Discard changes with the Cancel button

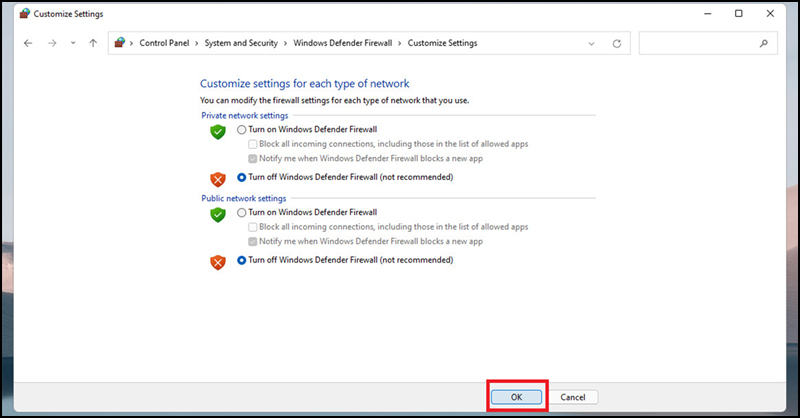[x=573, y=397]
